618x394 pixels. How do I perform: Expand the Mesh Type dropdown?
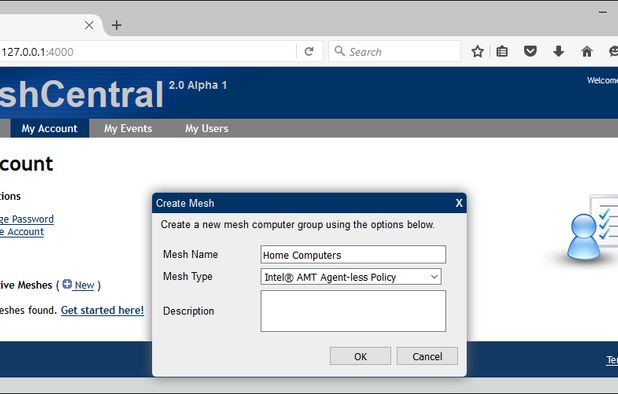tap(351, 277)
